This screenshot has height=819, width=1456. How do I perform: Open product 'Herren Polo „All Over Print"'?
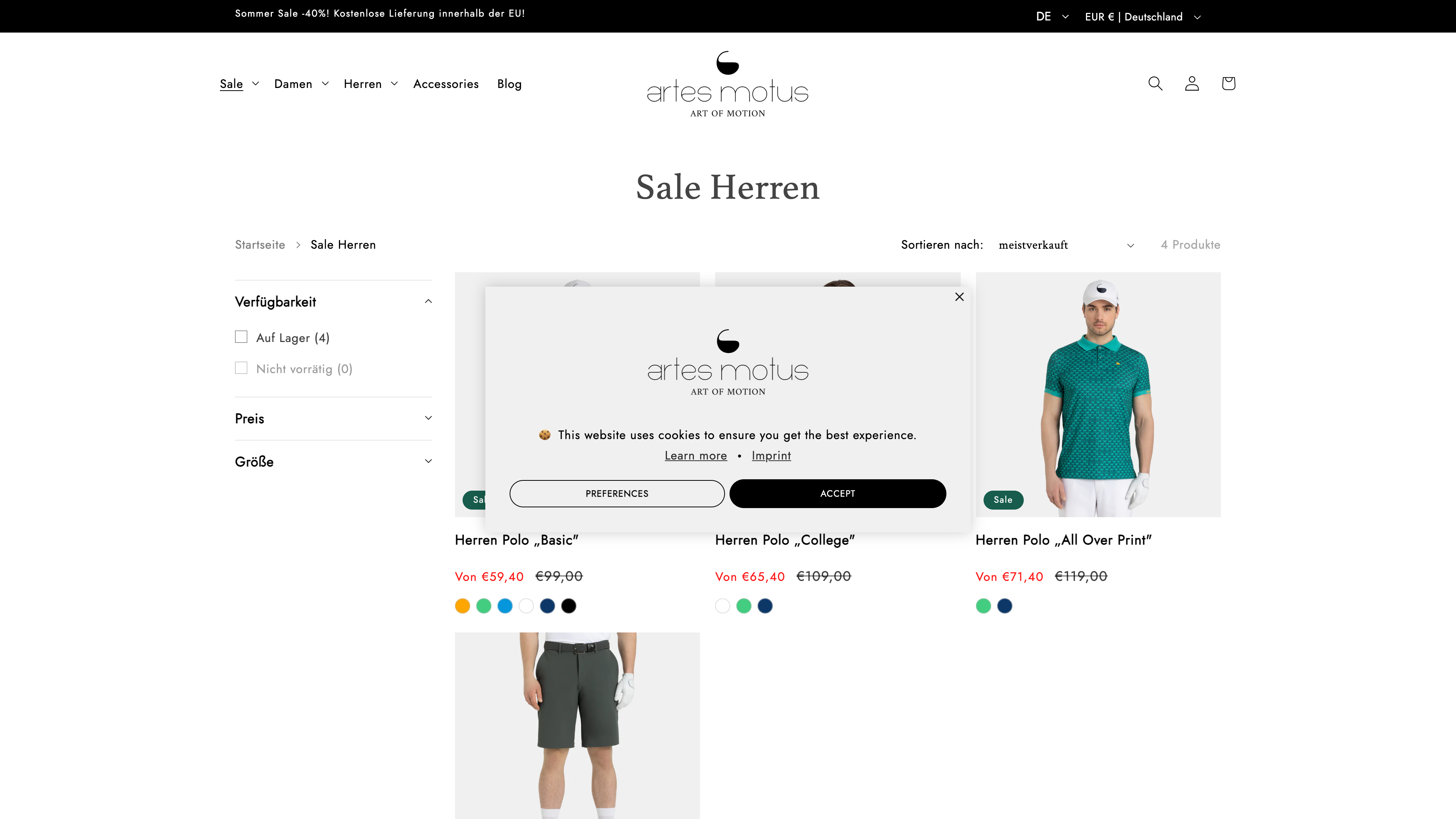pos(1064,540)
